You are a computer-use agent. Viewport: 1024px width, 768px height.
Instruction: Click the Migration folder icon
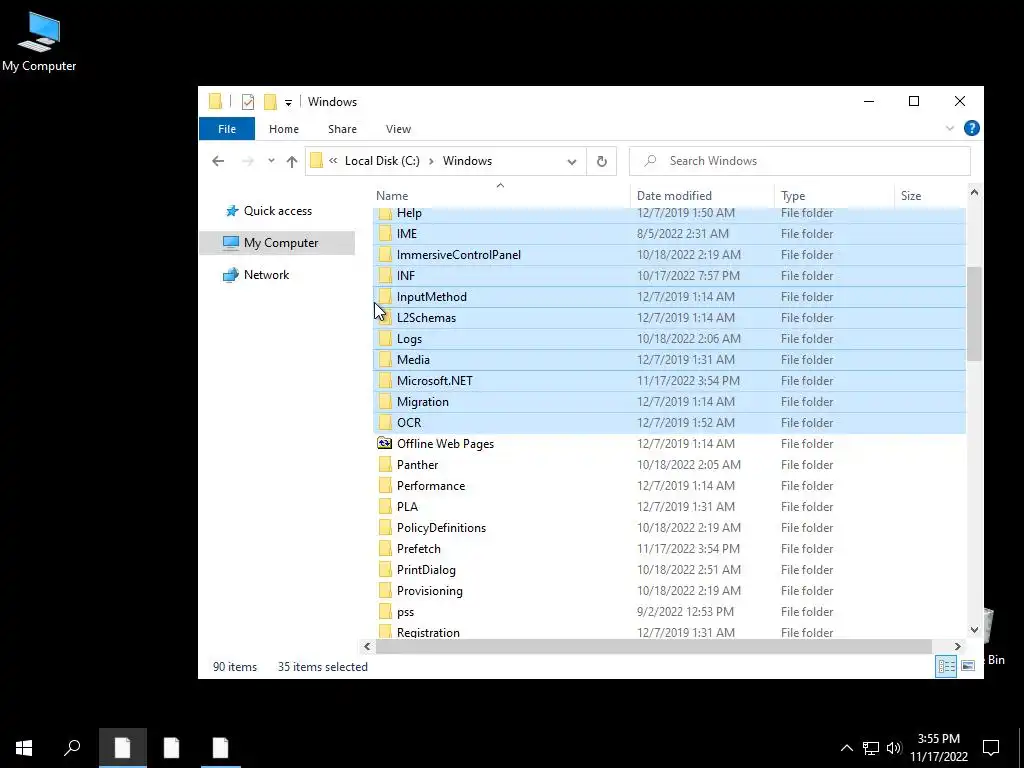click(x=385, y=402)
